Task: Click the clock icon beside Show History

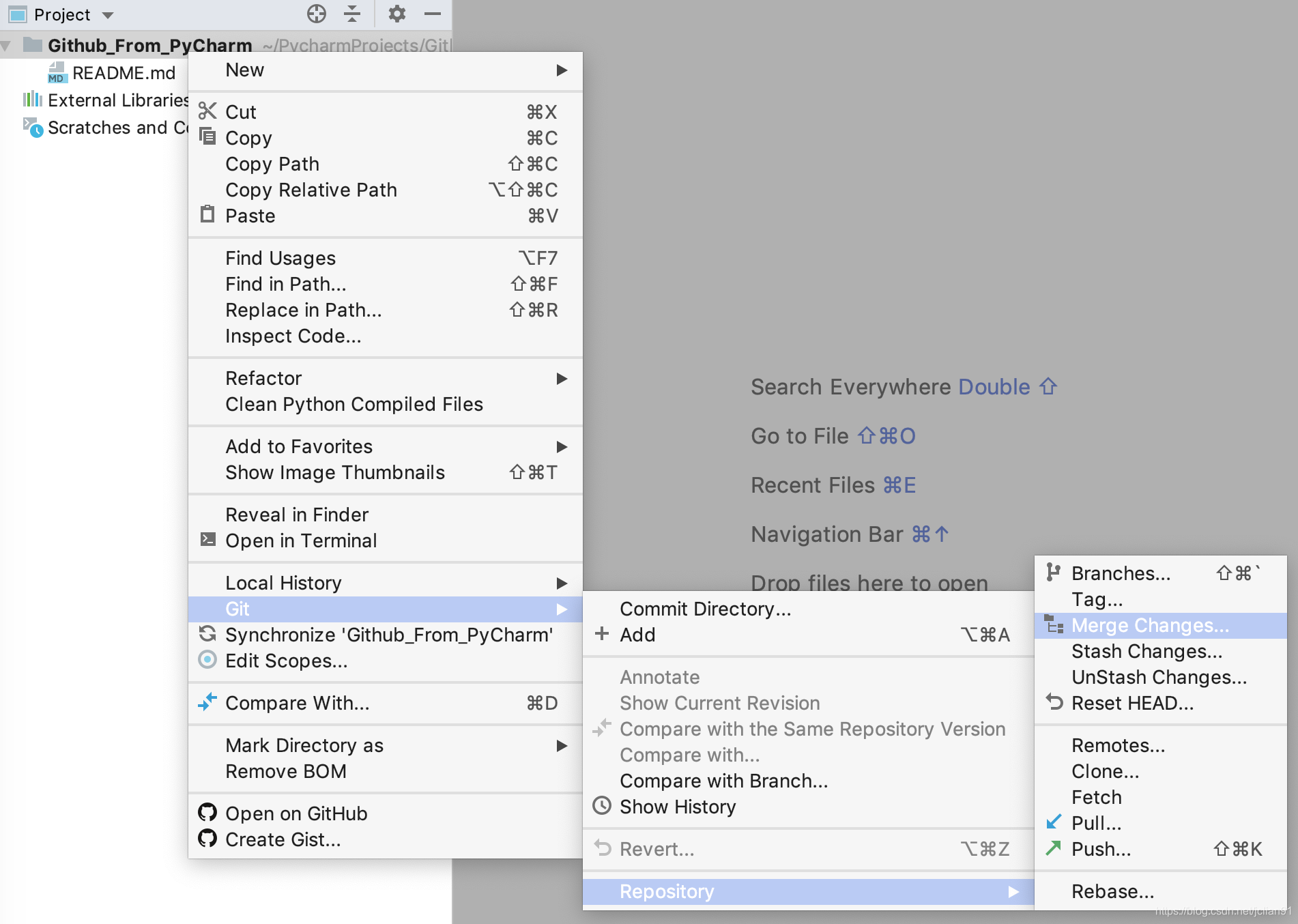Action: point(602,806)
